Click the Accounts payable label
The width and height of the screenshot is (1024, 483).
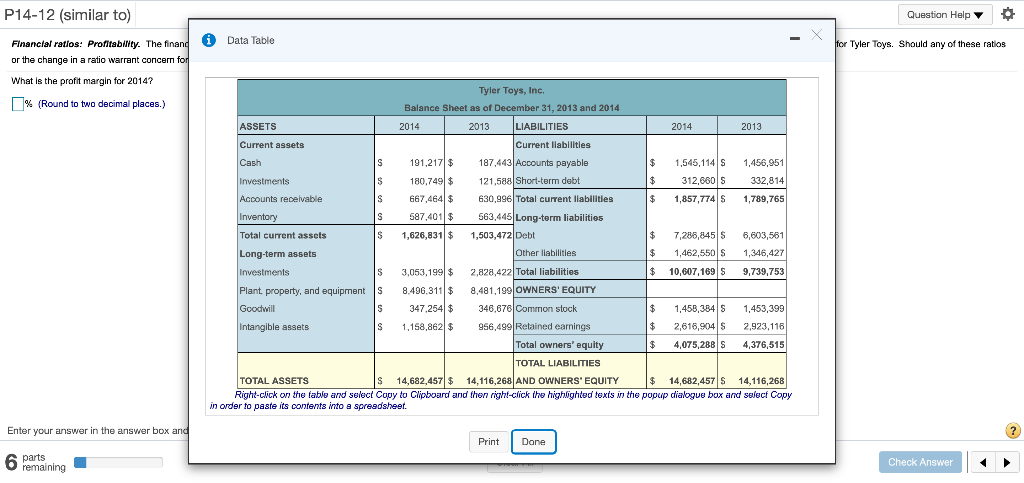(x=552, y=163)
